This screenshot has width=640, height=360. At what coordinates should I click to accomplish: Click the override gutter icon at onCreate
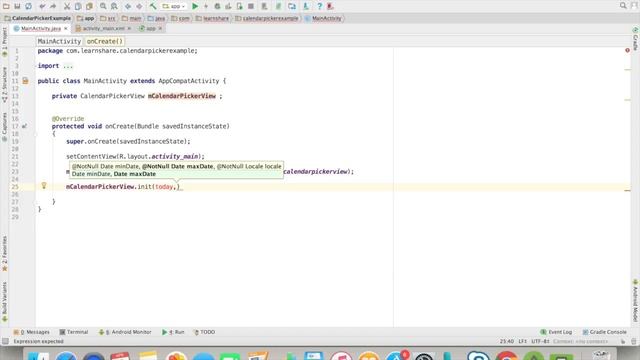coord(24,126)
